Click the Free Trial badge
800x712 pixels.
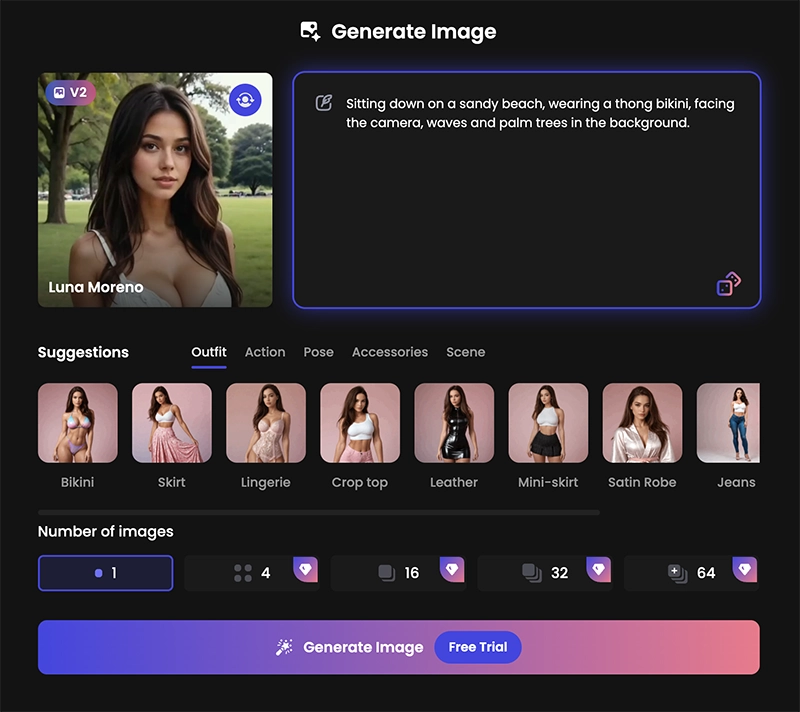pyautogui.click(x=477, y=647)
